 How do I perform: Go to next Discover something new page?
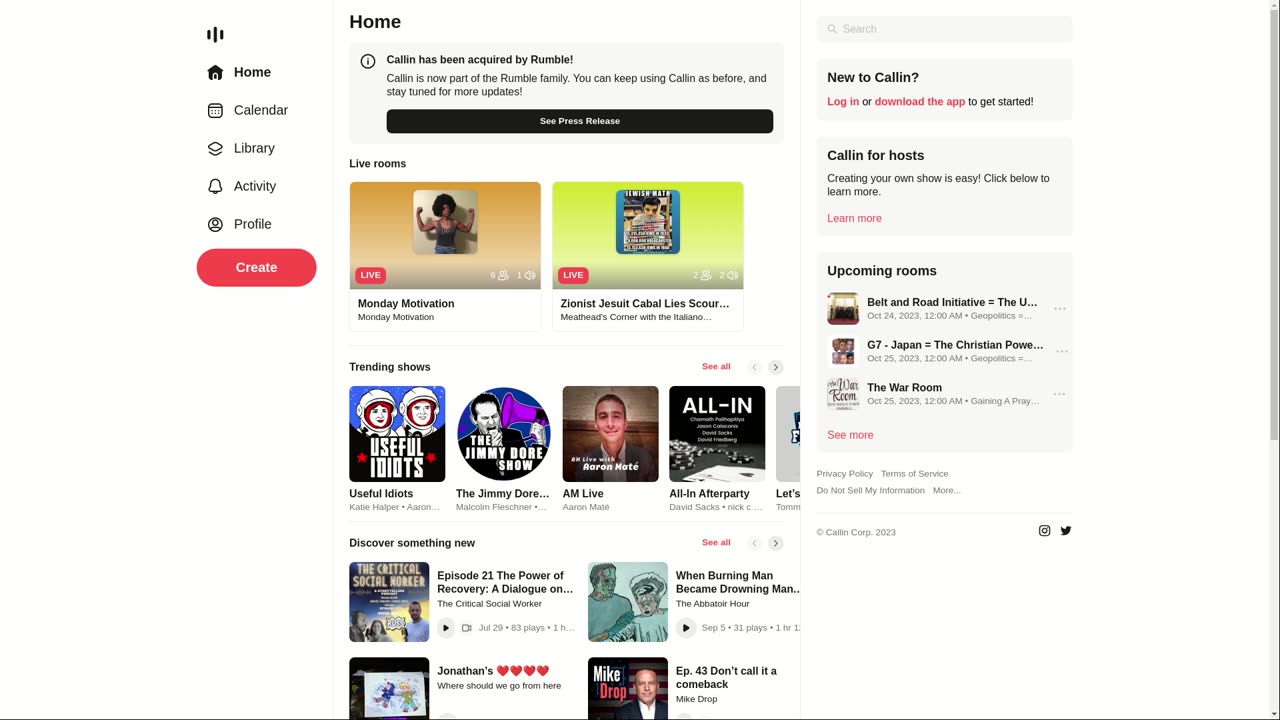[x=775, y=543]
